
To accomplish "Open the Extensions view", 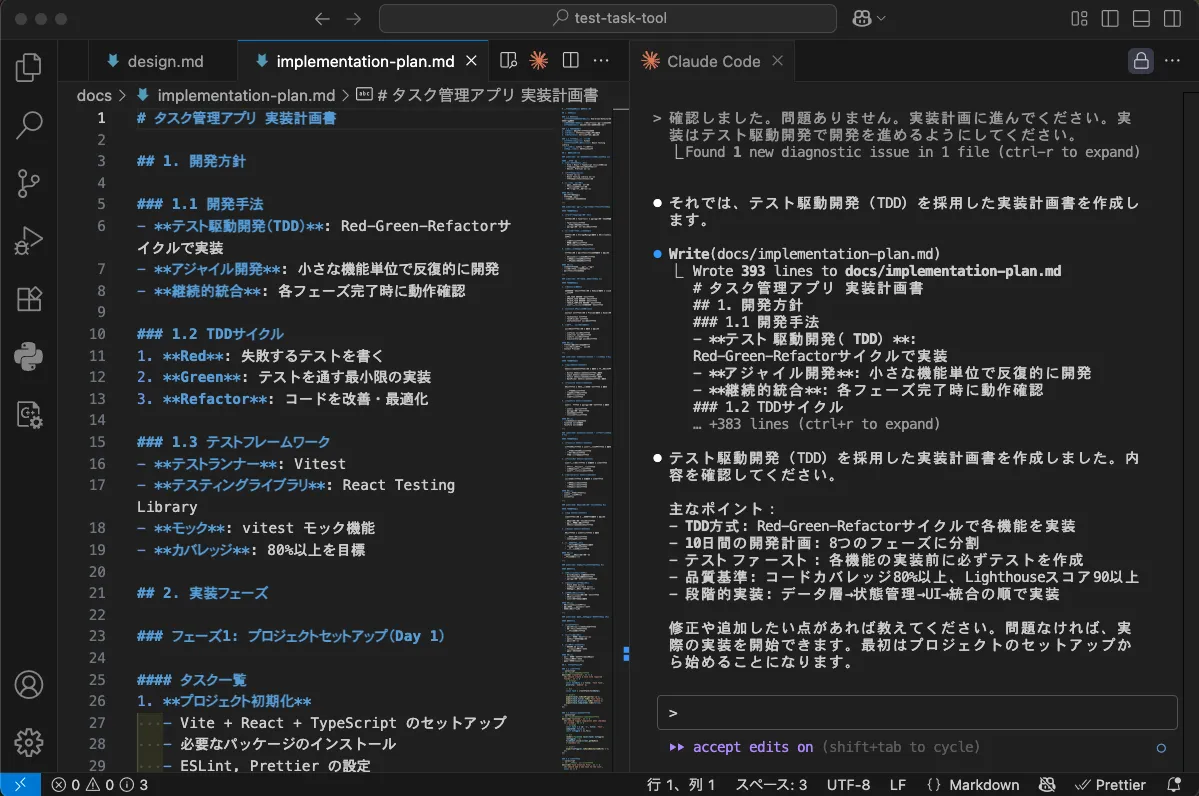I will [x=29, y=298].
